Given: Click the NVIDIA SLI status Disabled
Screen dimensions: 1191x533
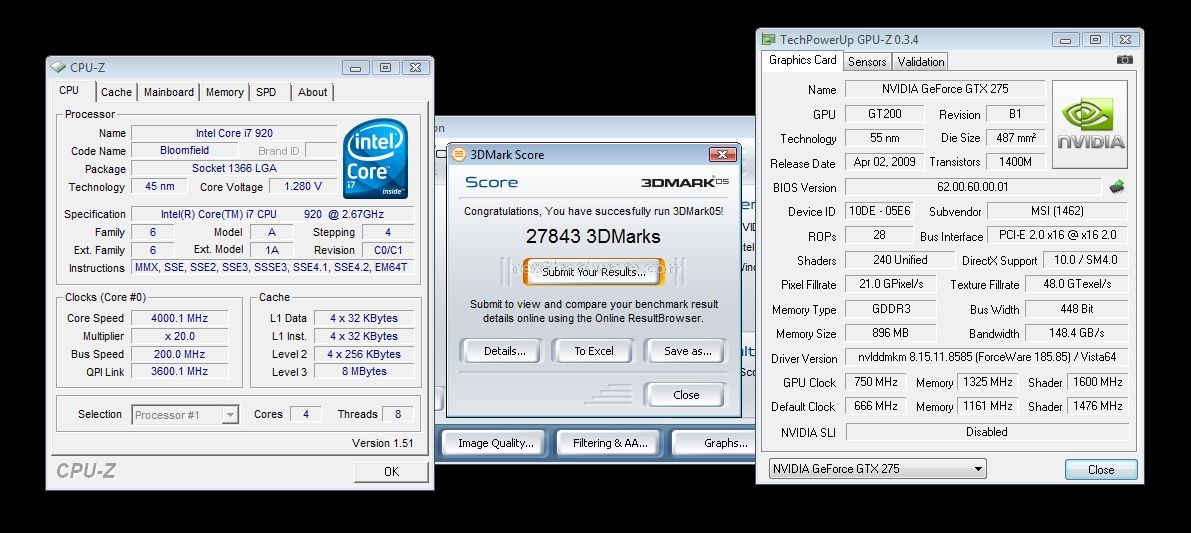Looking at the screenshot, I should tap(987, 432).
